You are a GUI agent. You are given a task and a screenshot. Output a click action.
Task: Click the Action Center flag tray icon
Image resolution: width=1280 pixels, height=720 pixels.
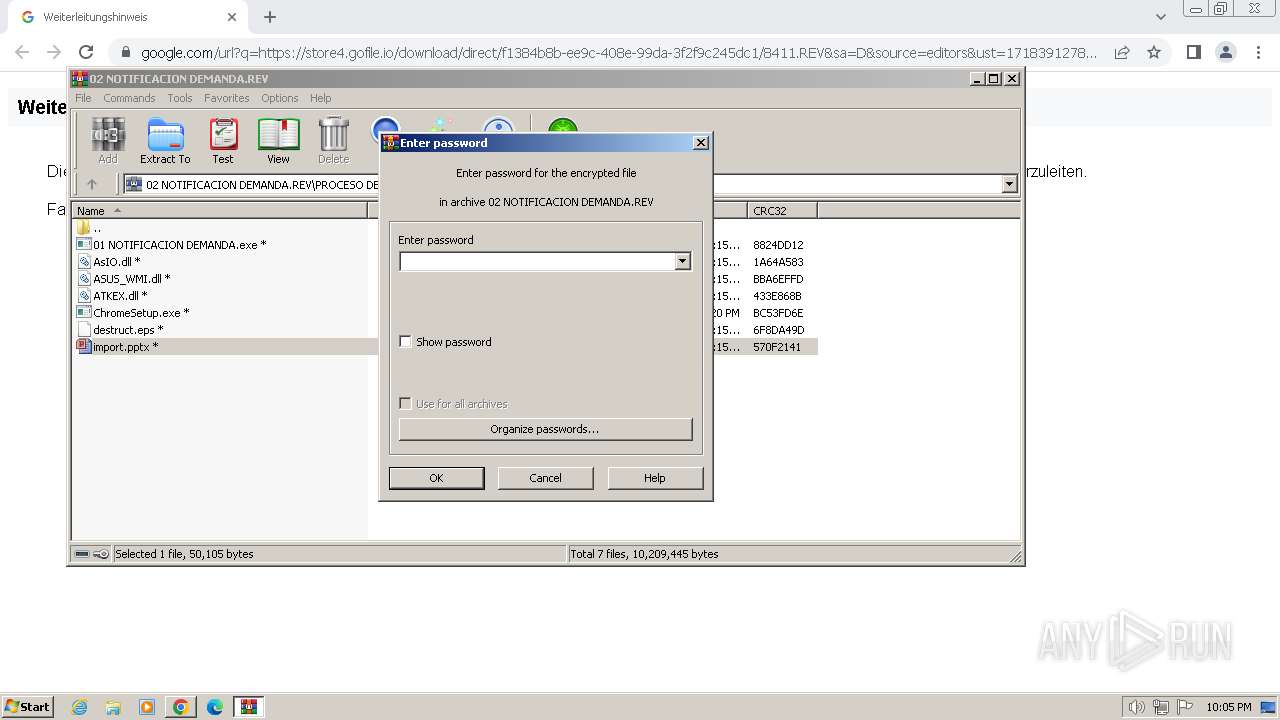point(1184,707)
